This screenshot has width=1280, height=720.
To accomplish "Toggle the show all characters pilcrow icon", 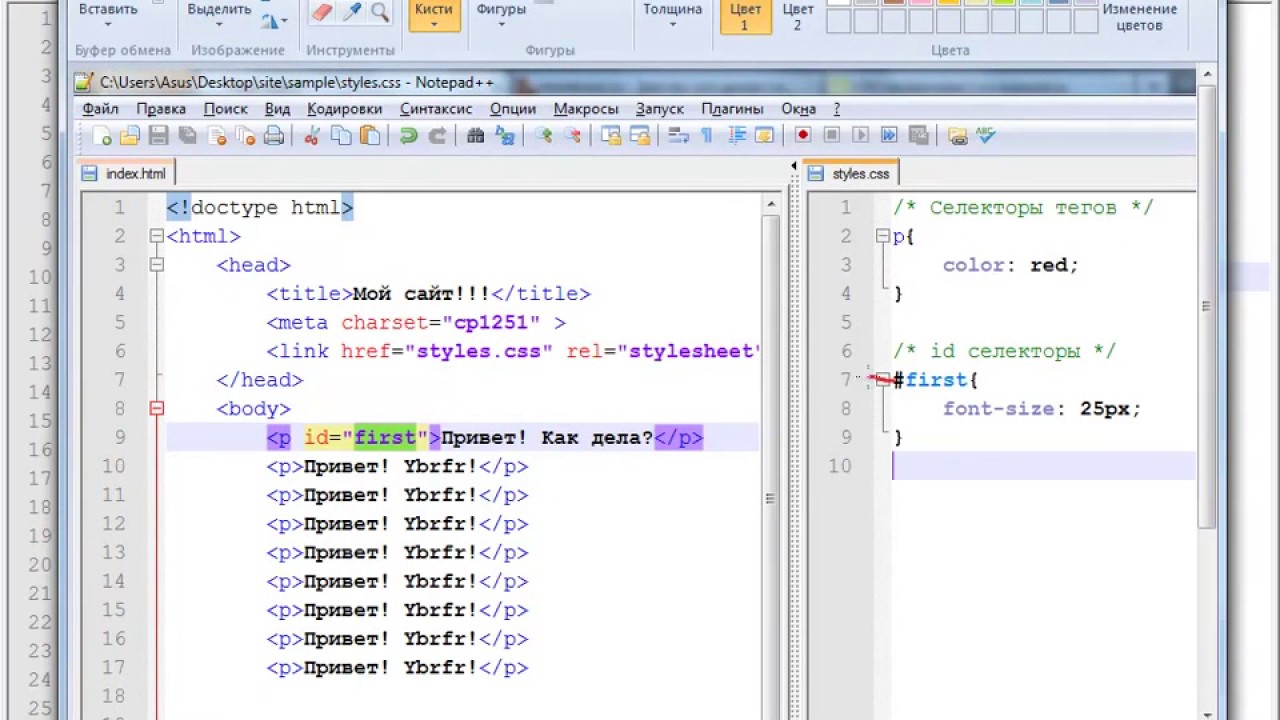I will 706,136.
